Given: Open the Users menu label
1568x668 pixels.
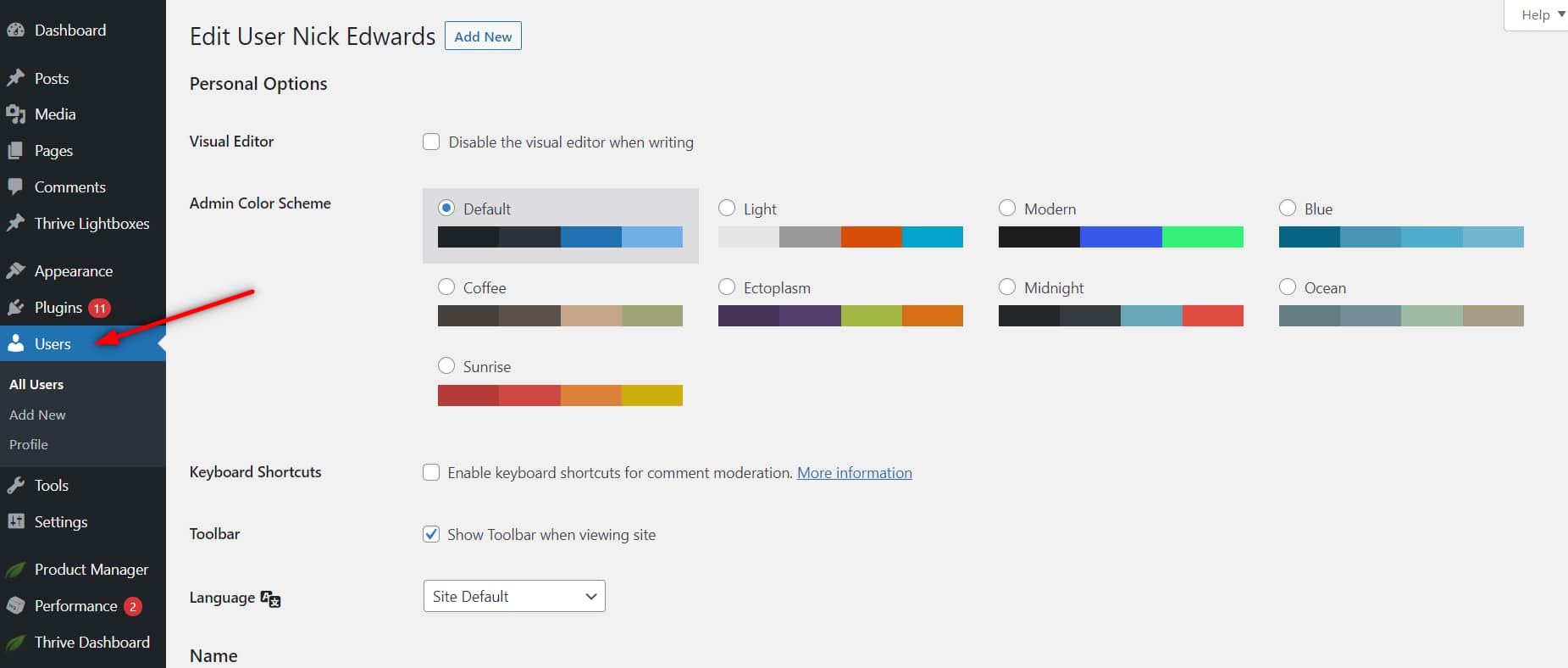Looking at the screenshot, I should click(53, 343).
